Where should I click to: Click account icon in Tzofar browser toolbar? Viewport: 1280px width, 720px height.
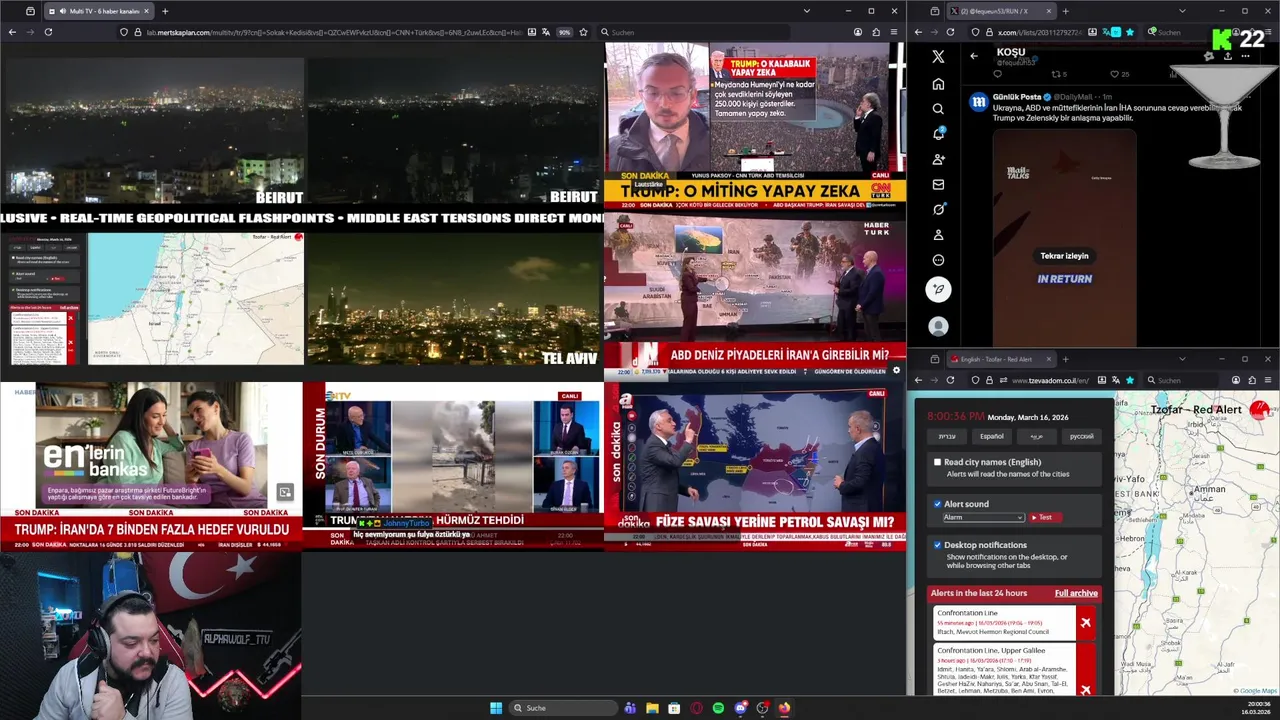(x=1236, y=380)
